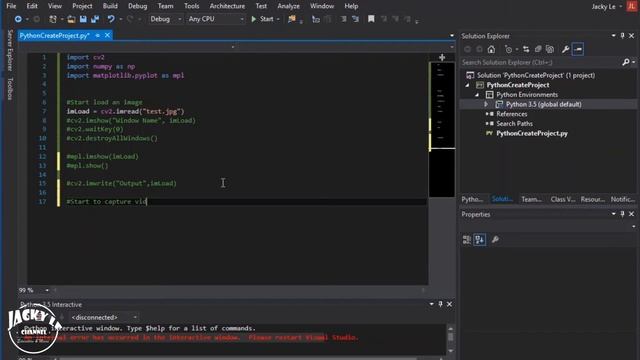The width and height of the screenshot is (640, 360).
Task: Click the Categorized view icon in Properties
Action: [x=467, y=240]
